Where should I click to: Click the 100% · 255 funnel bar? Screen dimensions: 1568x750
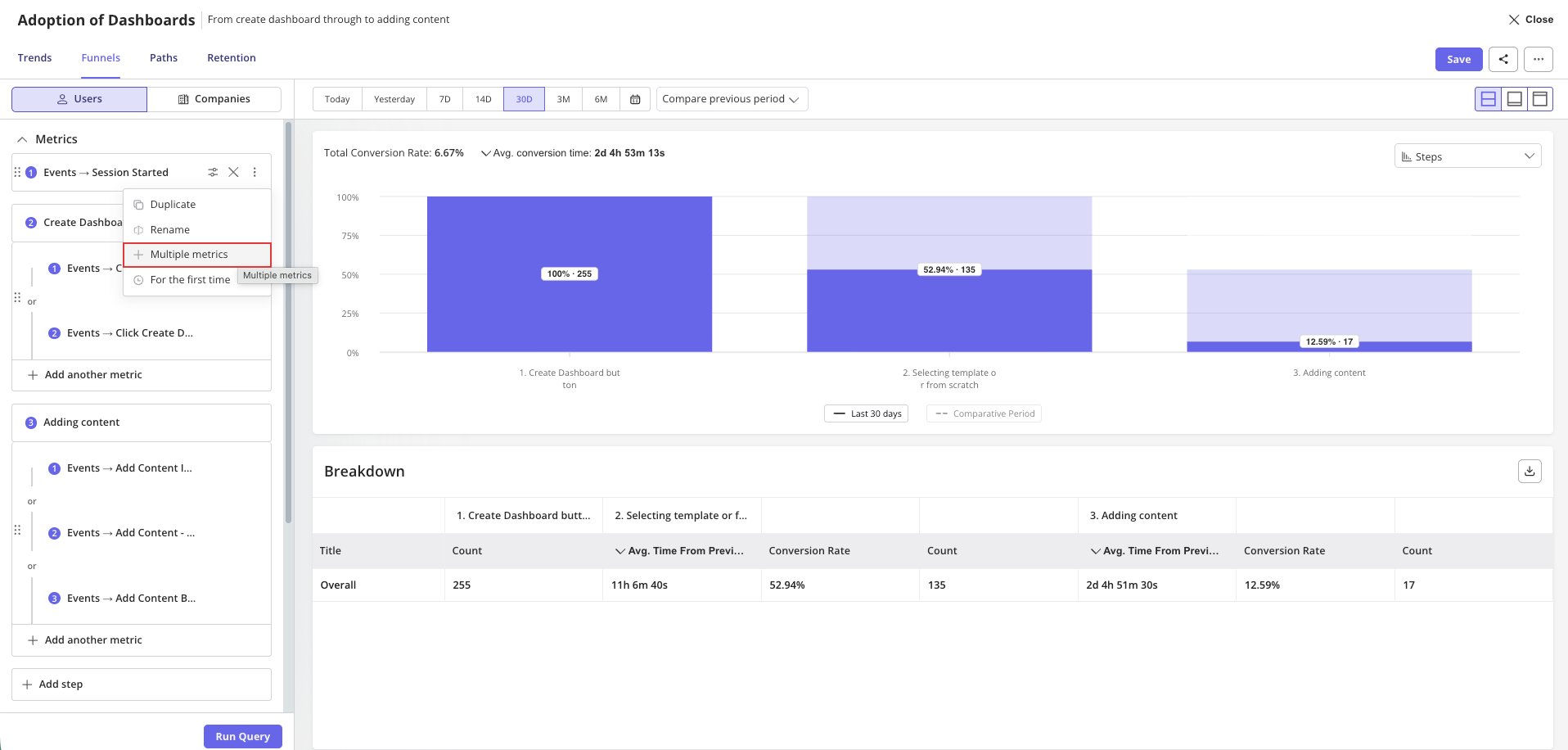pos(570,274)
